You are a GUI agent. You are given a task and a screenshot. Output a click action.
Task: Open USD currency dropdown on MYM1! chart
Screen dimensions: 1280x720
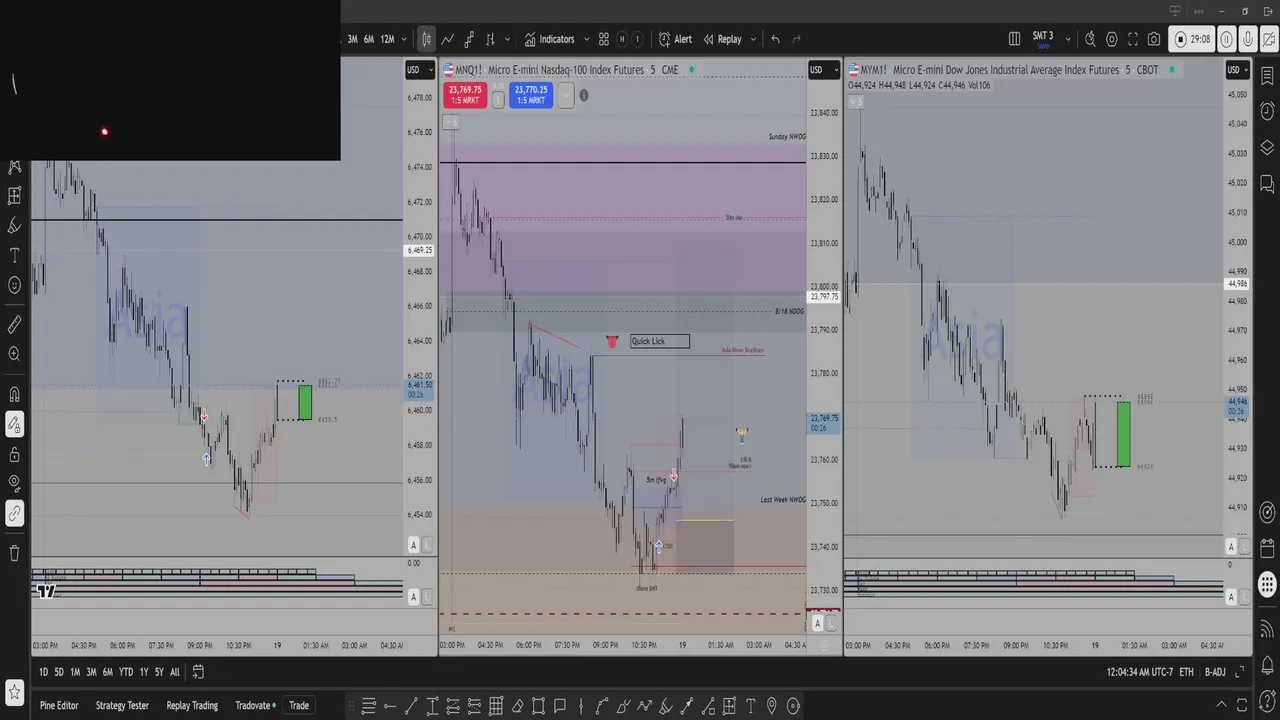pyautogui.click(x=1237, y=70)
